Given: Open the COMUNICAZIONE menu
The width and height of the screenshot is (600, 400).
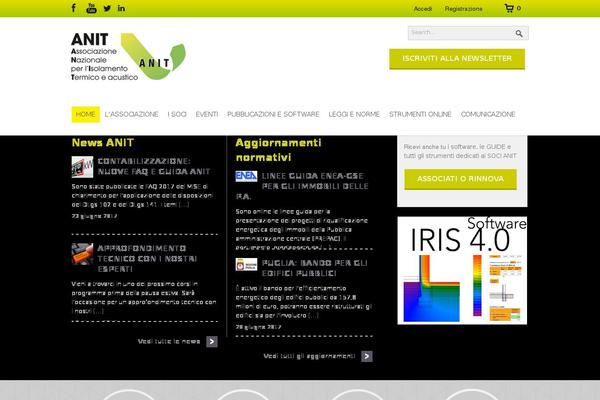Looking at the screenshot, I should tap(488, 114).
